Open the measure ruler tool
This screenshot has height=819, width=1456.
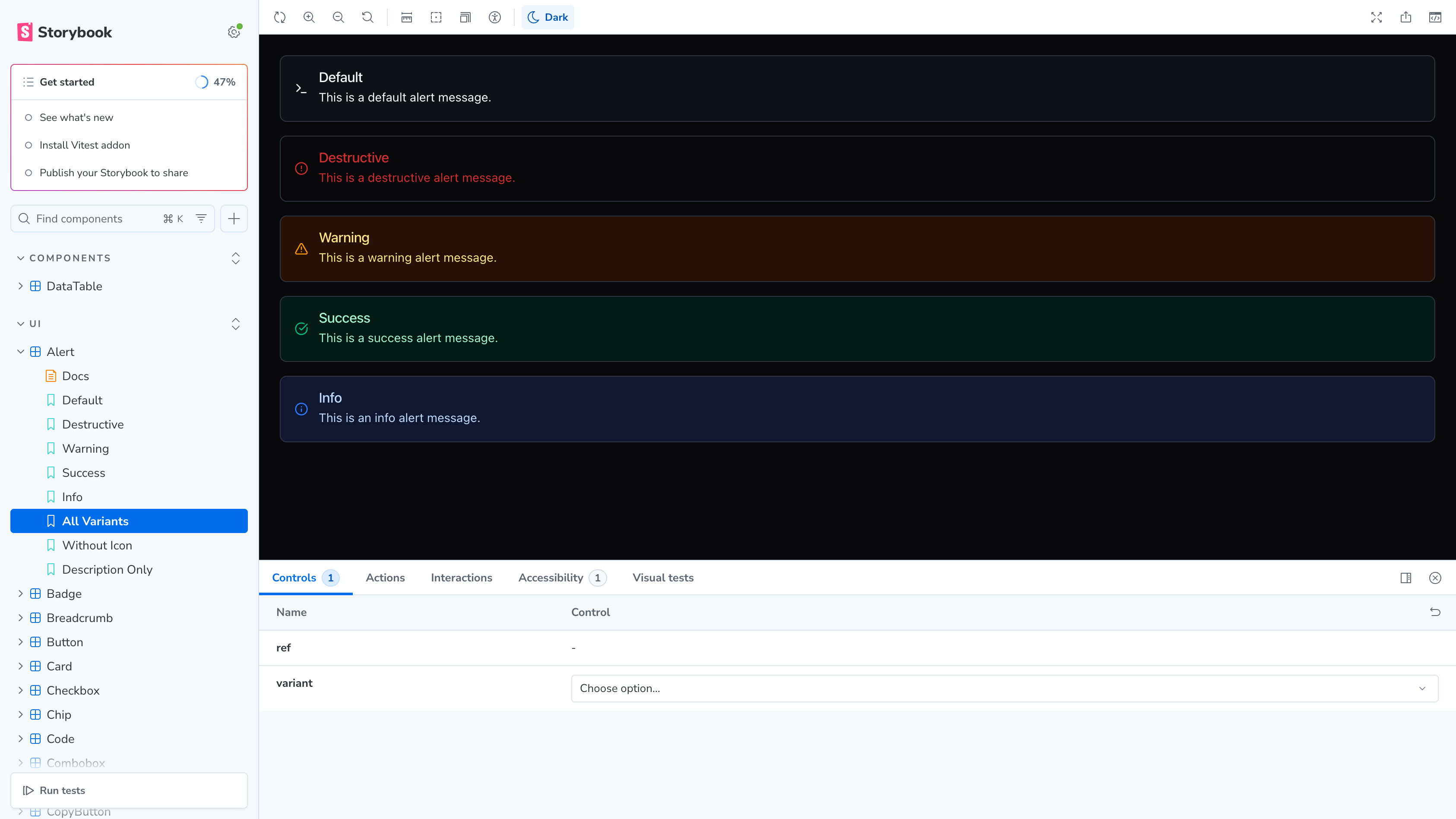[x=406, y=17]
